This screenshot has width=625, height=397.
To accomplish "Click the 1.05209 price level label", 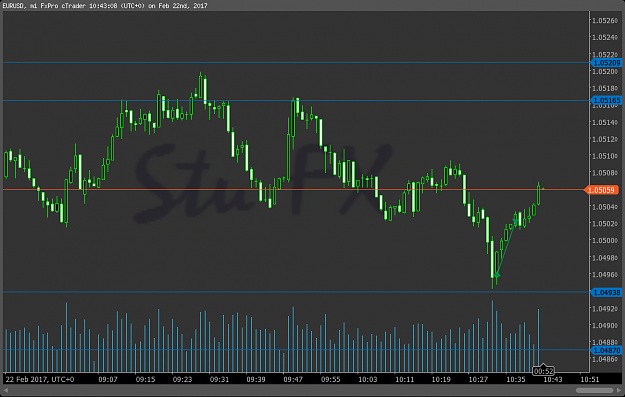I will pos(606,63).
